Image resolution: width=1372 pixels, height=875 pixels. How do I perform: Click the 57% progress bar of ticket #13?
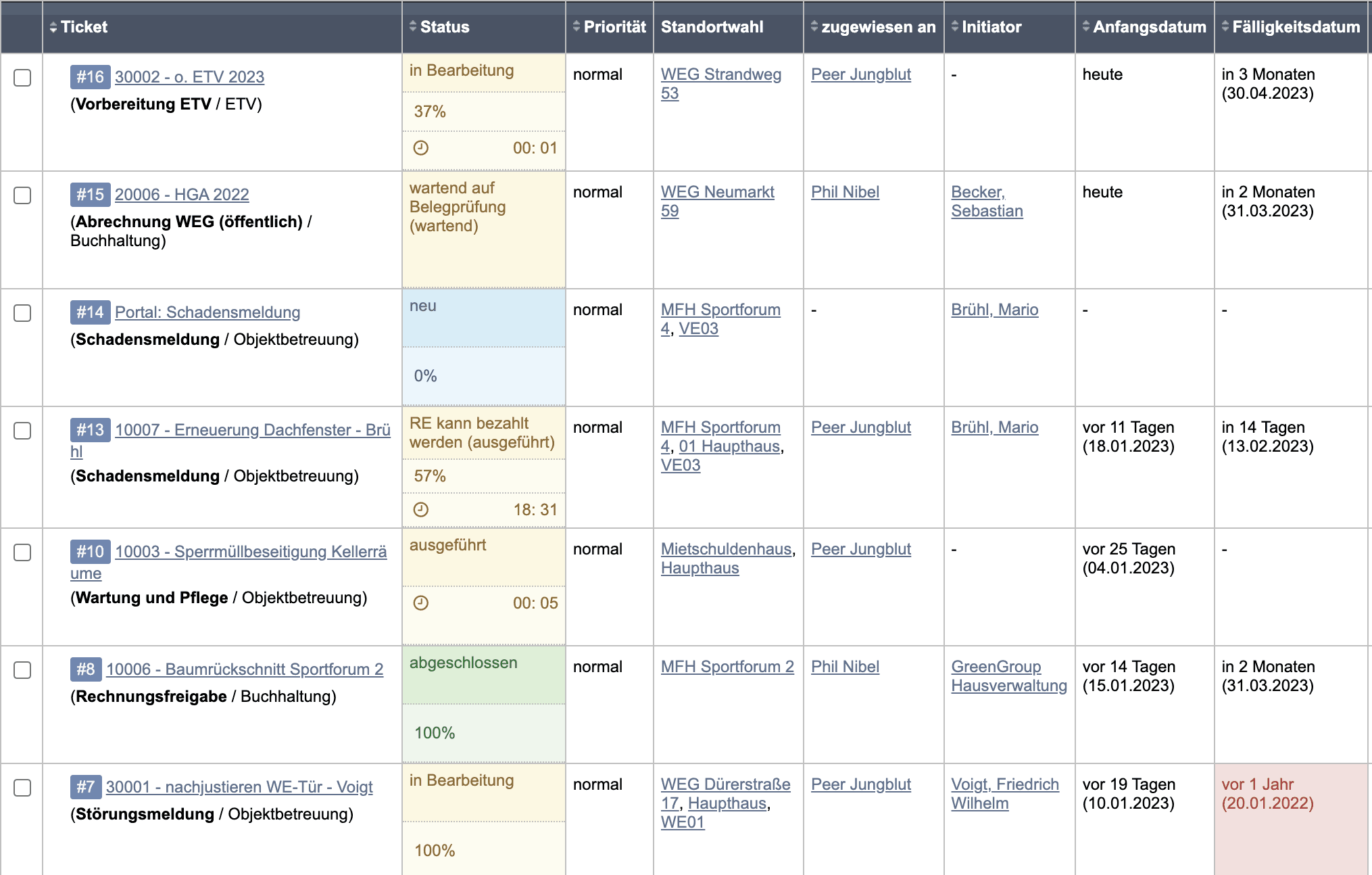(x=484, y=476)
